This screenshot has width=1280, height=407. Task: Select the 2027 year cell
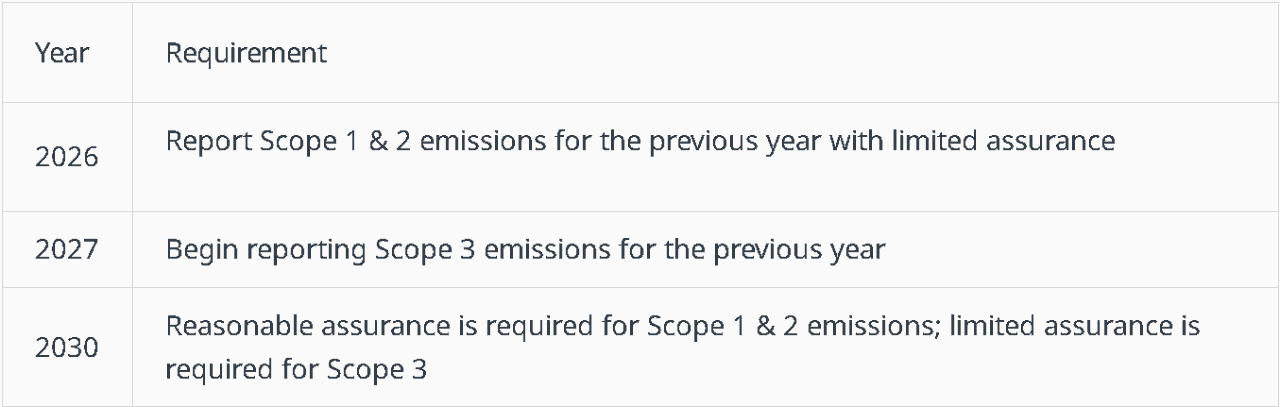click(67, 250)
